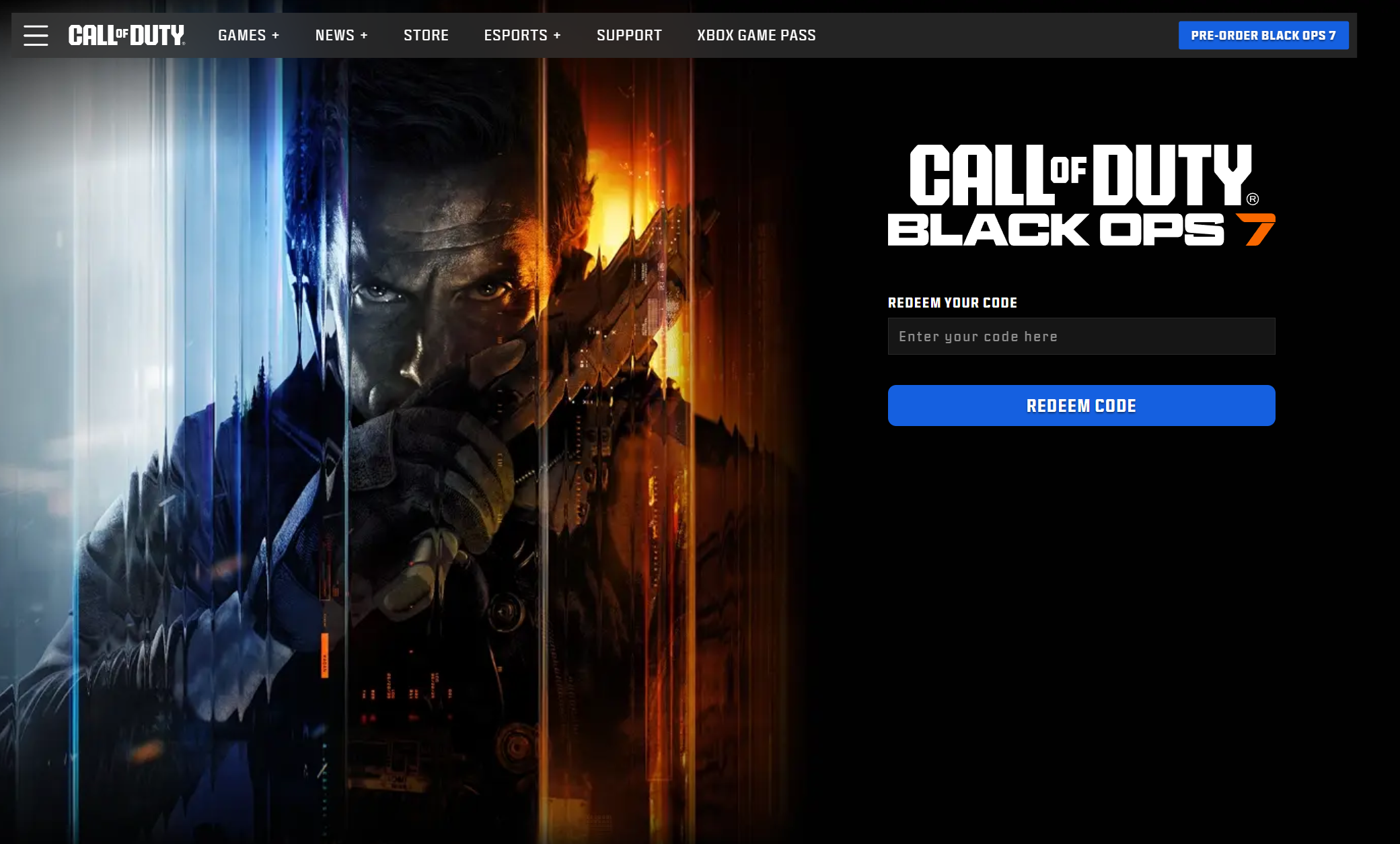Expand the ESPORTS navigation dropdown
Screen dimensions: 1400x844
coord(515,35)
